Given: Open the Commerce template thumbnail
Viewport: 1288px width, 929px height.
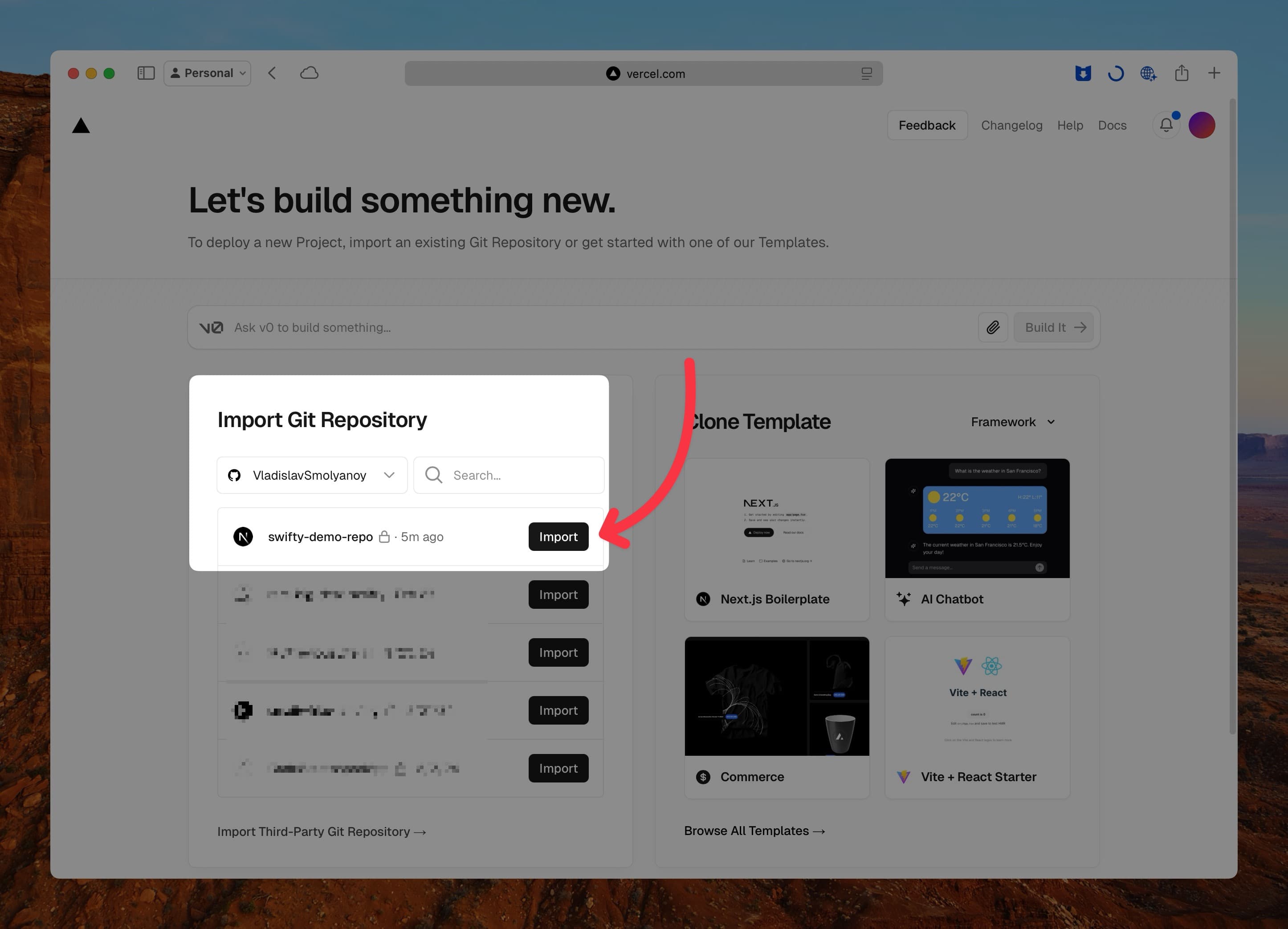Looking at the screenshot, I should point(777,696).
